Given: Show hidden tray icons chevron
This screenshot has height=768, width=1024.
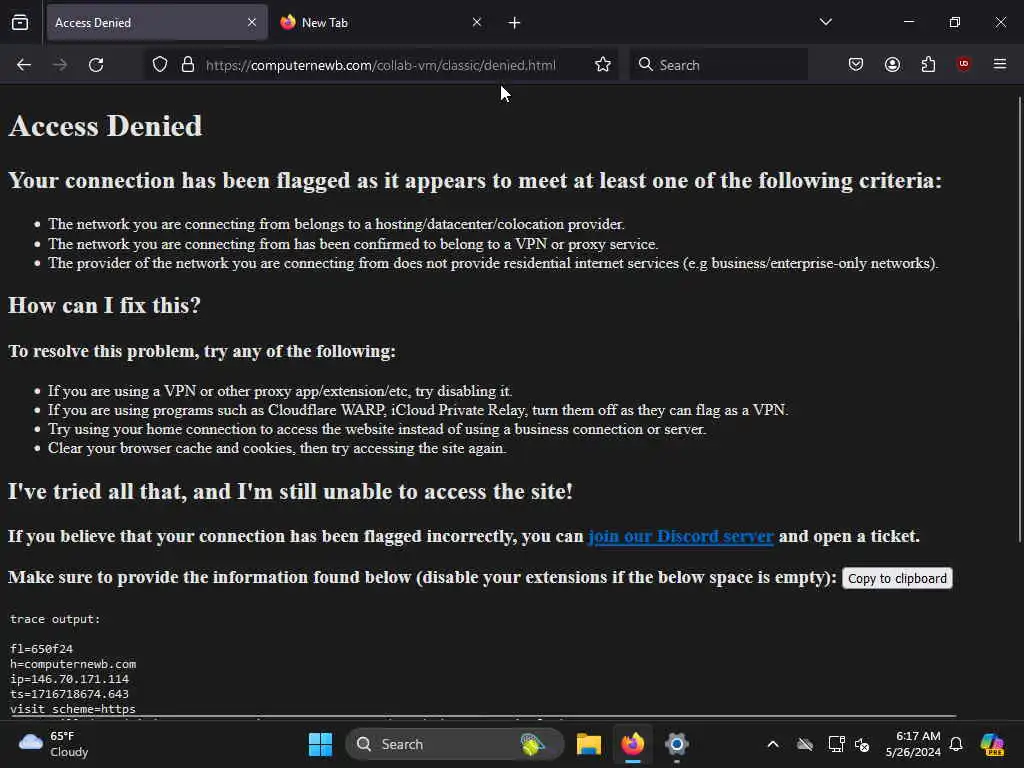Looking at the screenshot, I should pyautogui.click(x=773, y=744).
